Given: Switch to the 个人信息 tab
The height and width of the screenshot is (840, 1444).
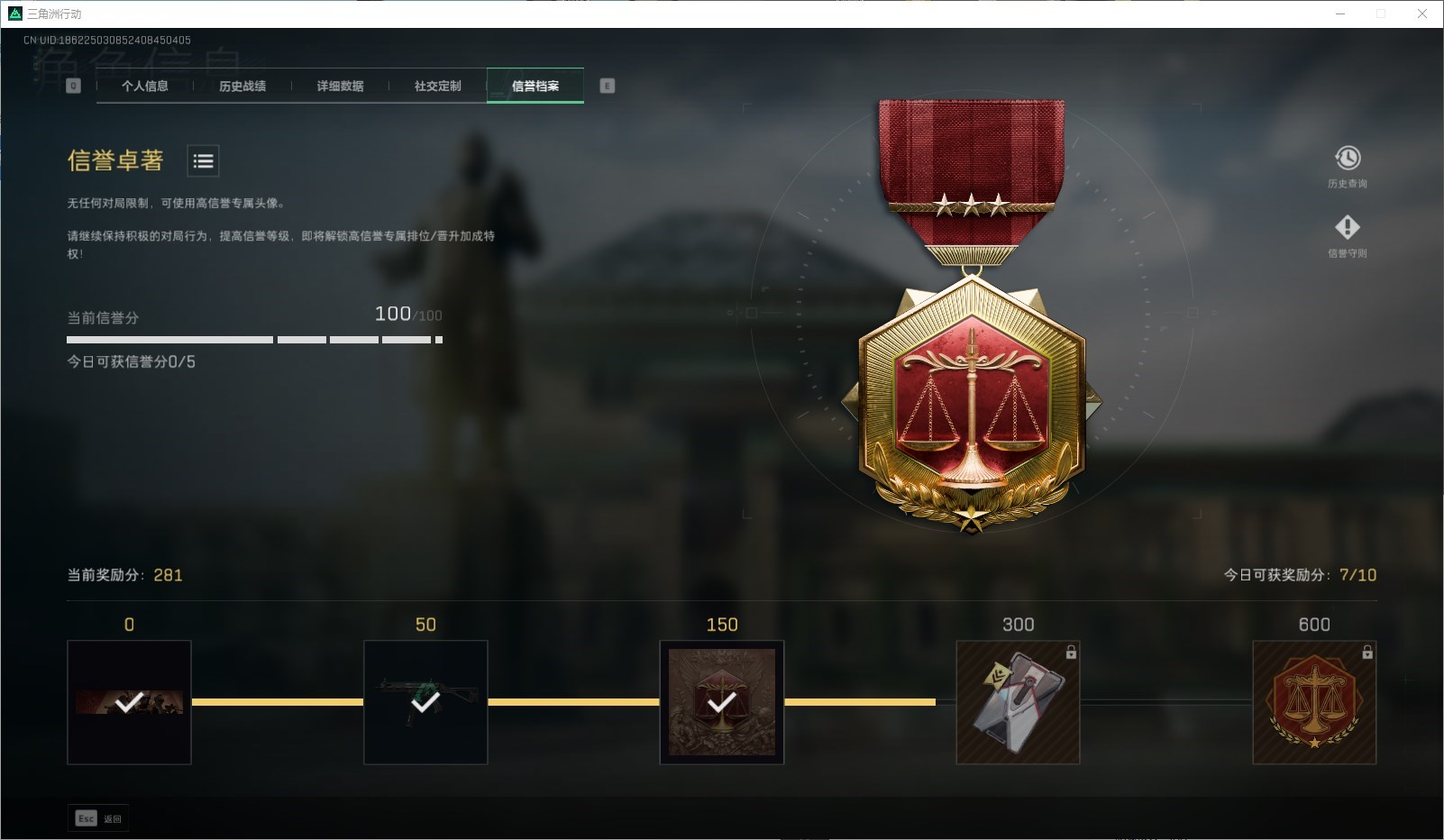Looking at the screenshot, I should click(x=145, y=86).
